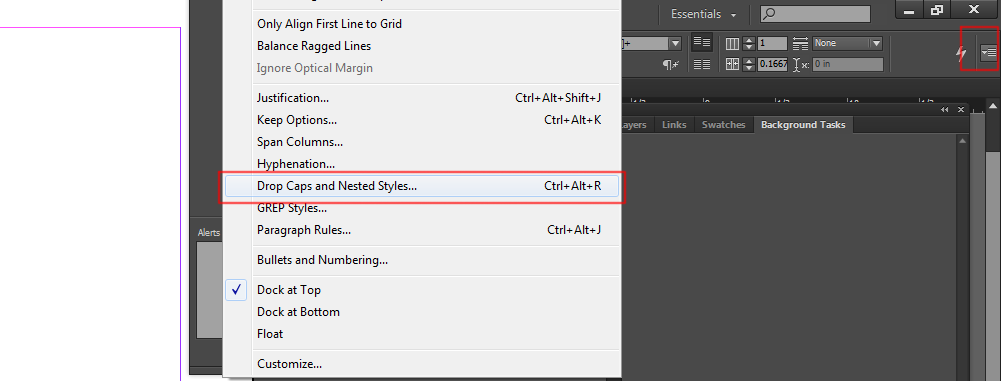Open the Links panel tab
This screenshot has width=1005, height=381.
pos(674,125)
